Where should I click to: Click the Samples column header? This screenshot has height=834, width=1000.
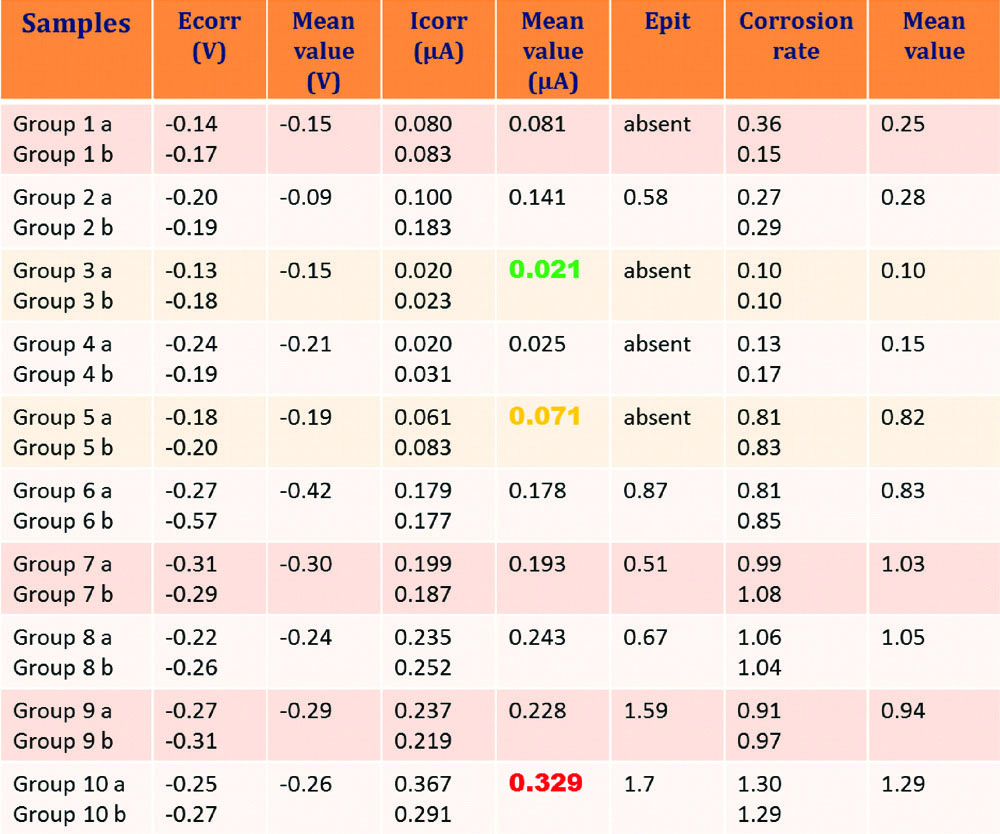tap(76, 24)
